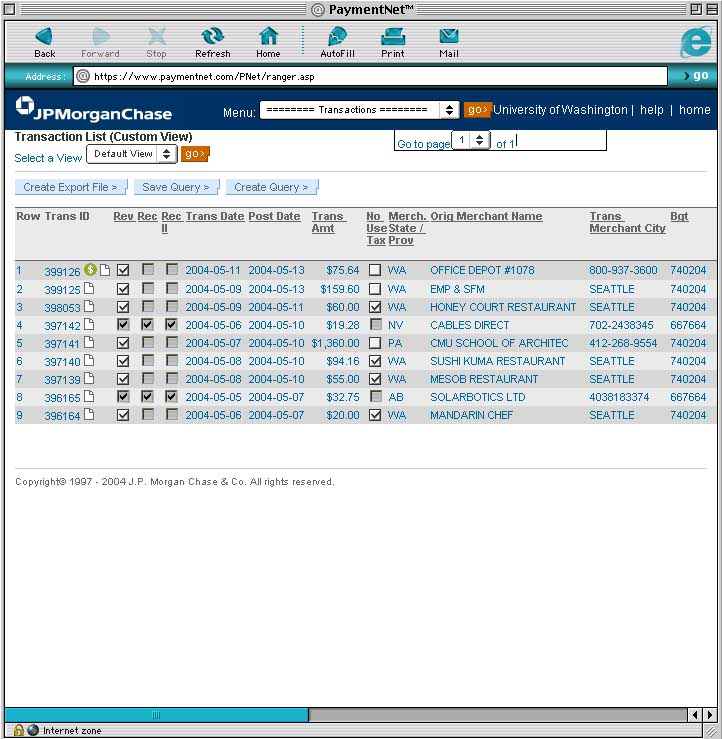This screenshot has height=739, width=722.
Task: Open the note page icon for 396165
Action: [x=89, y=396]
